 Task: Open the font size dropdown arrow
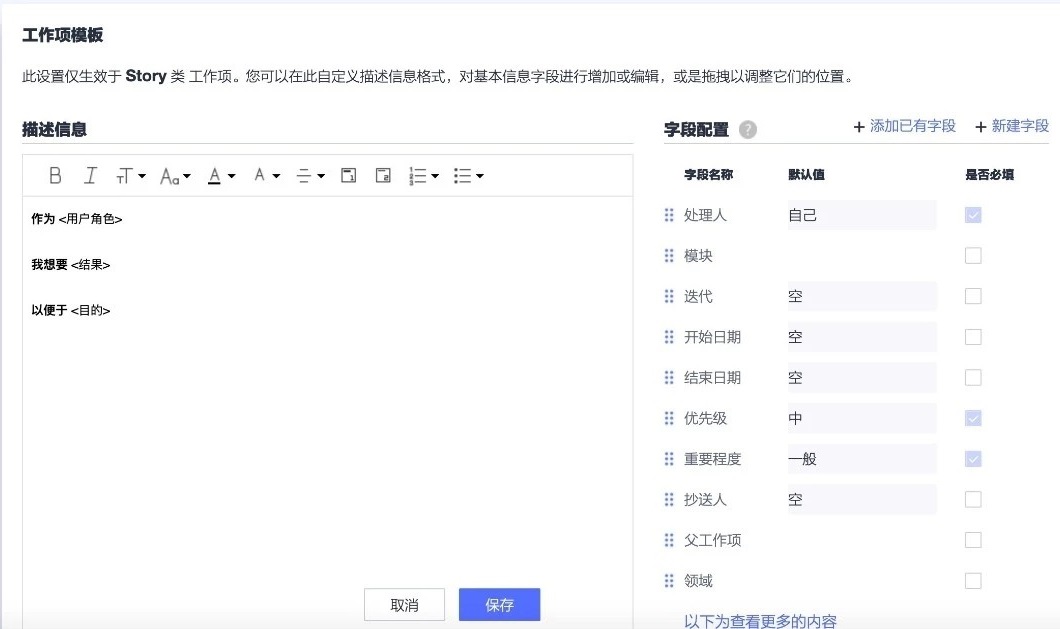pos(143,176)
